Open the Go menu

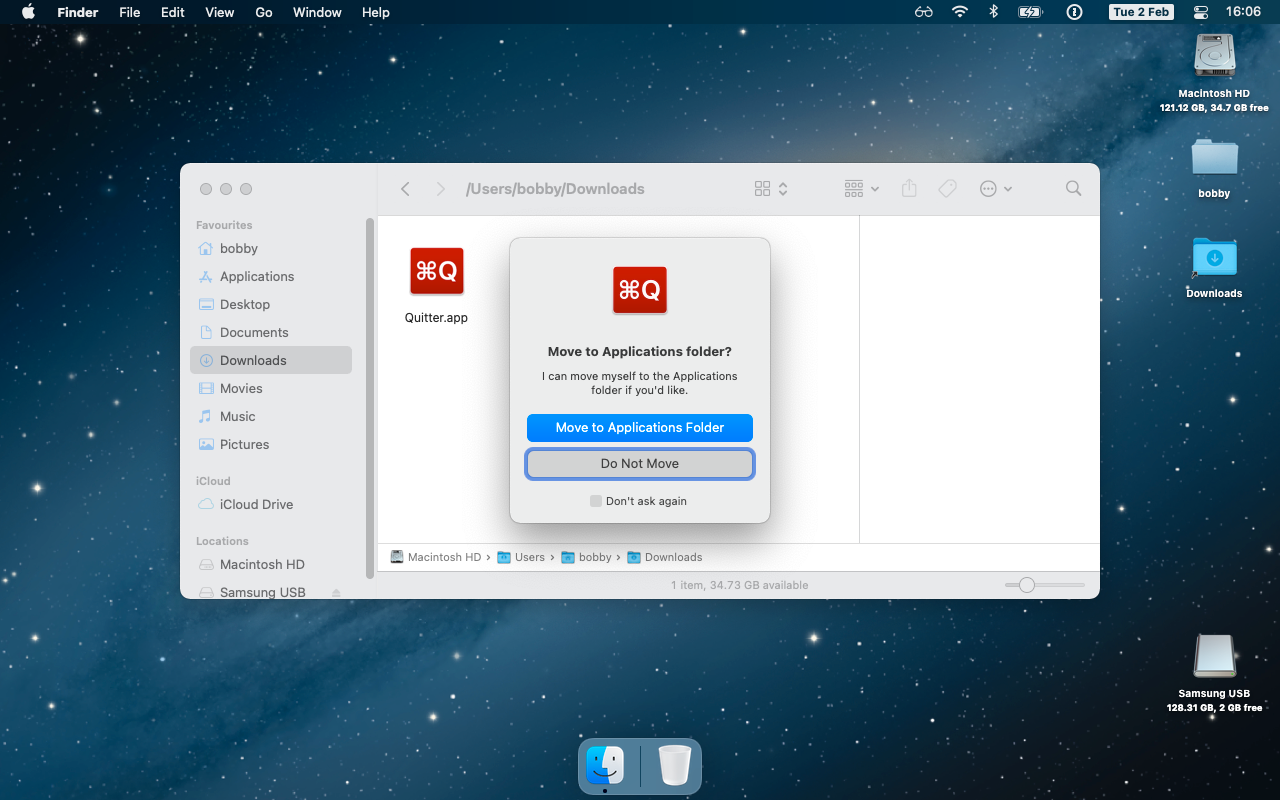(x=264, y=12)
